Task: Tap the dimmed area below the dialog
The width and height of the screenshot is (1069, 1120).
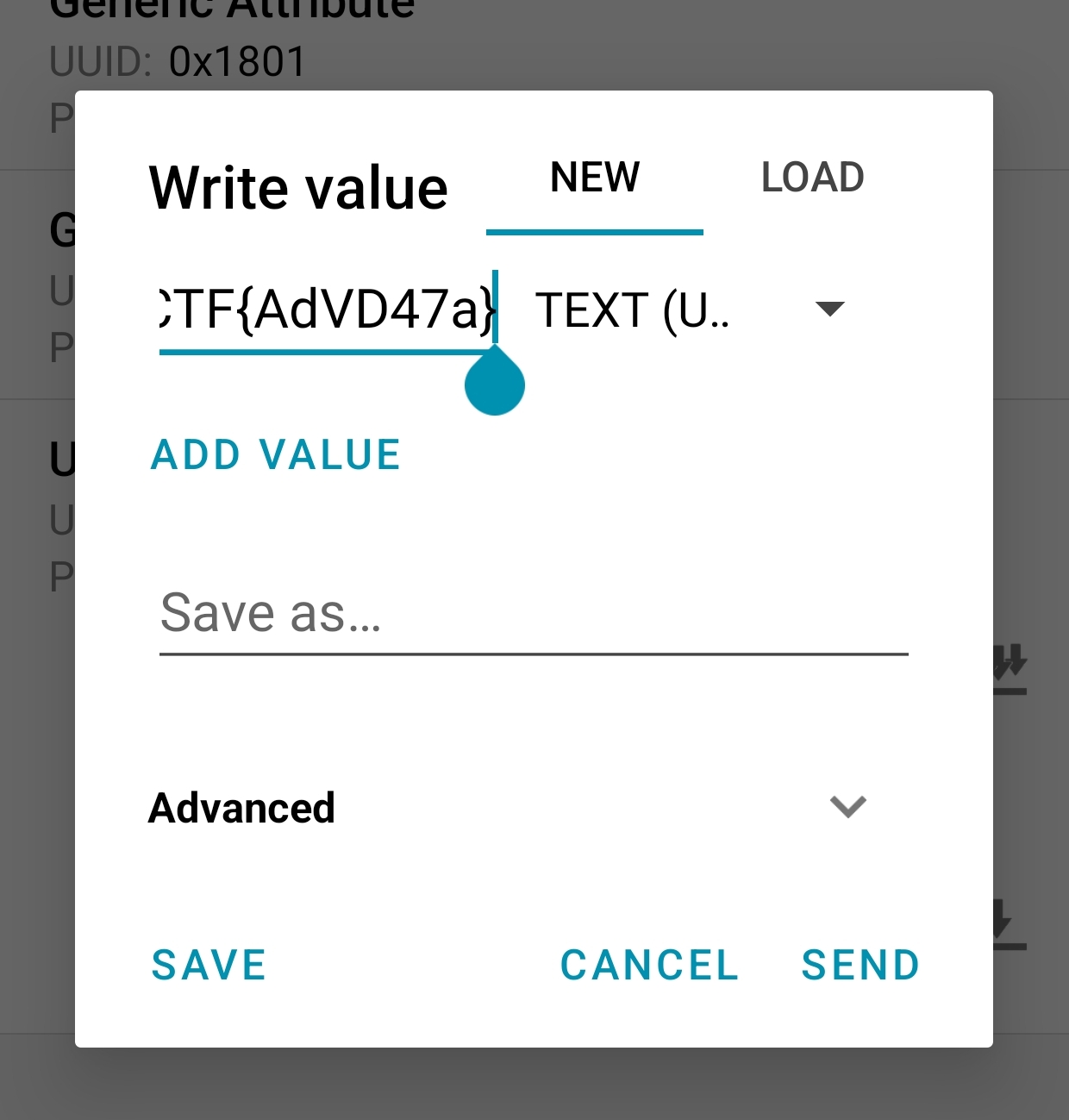Action: click(x=534, y=1085)
